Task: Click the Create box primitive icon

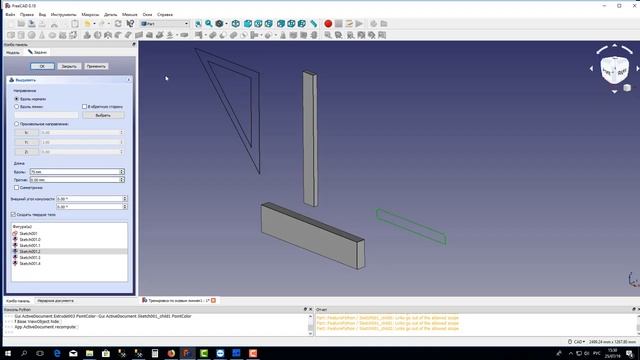Action: [11, 35]
